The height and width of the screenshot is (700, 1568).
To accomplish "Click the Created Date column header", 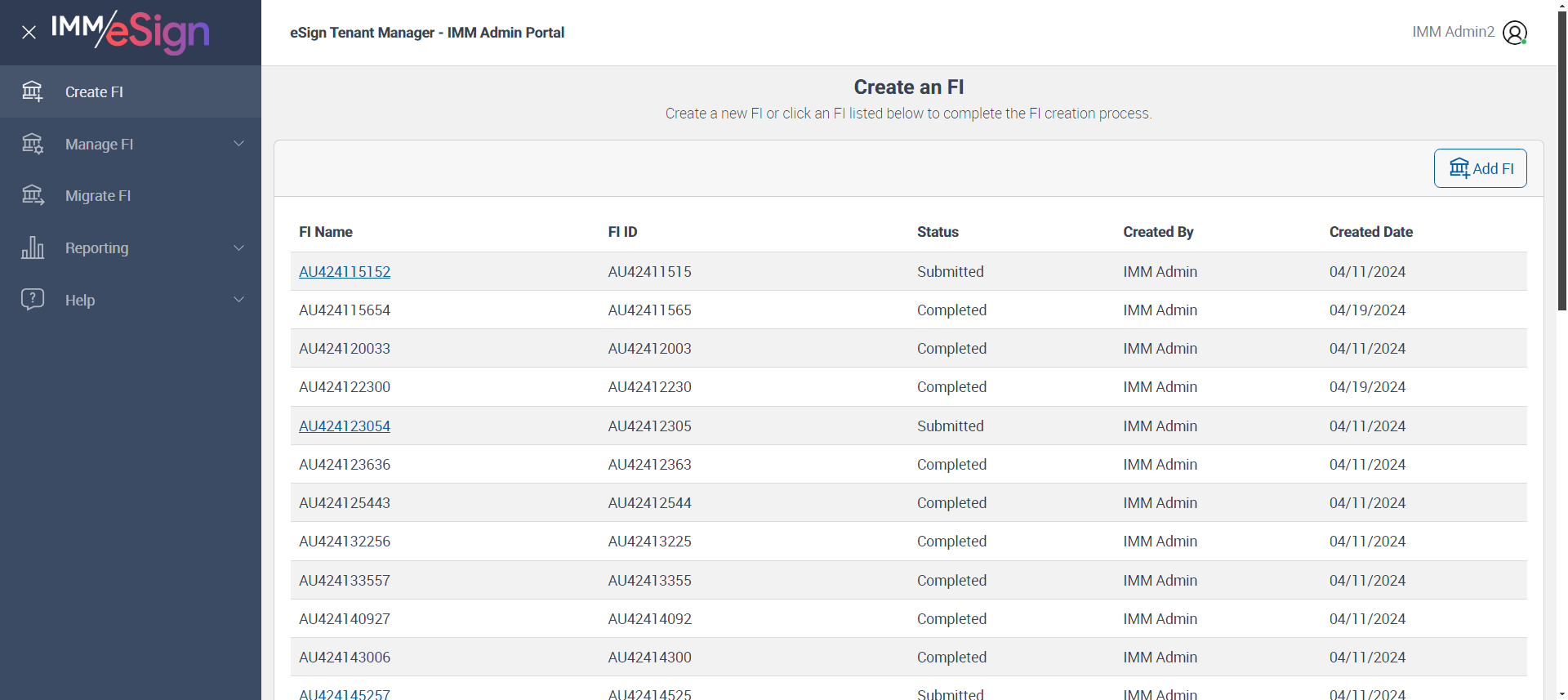I will pyautogui.click(x=1370, y=232).
